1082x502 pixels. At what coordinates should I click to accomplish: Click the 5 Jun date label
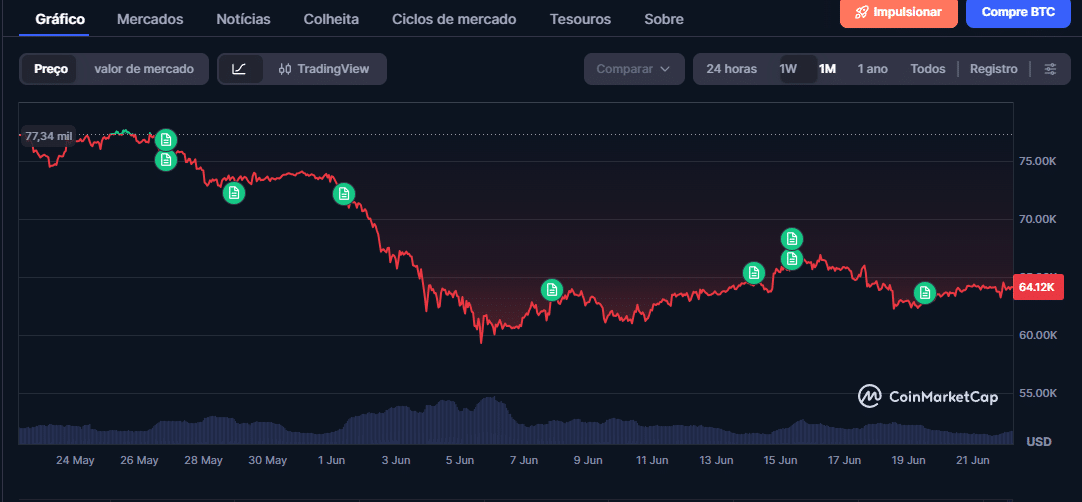(x=460, y=460)
